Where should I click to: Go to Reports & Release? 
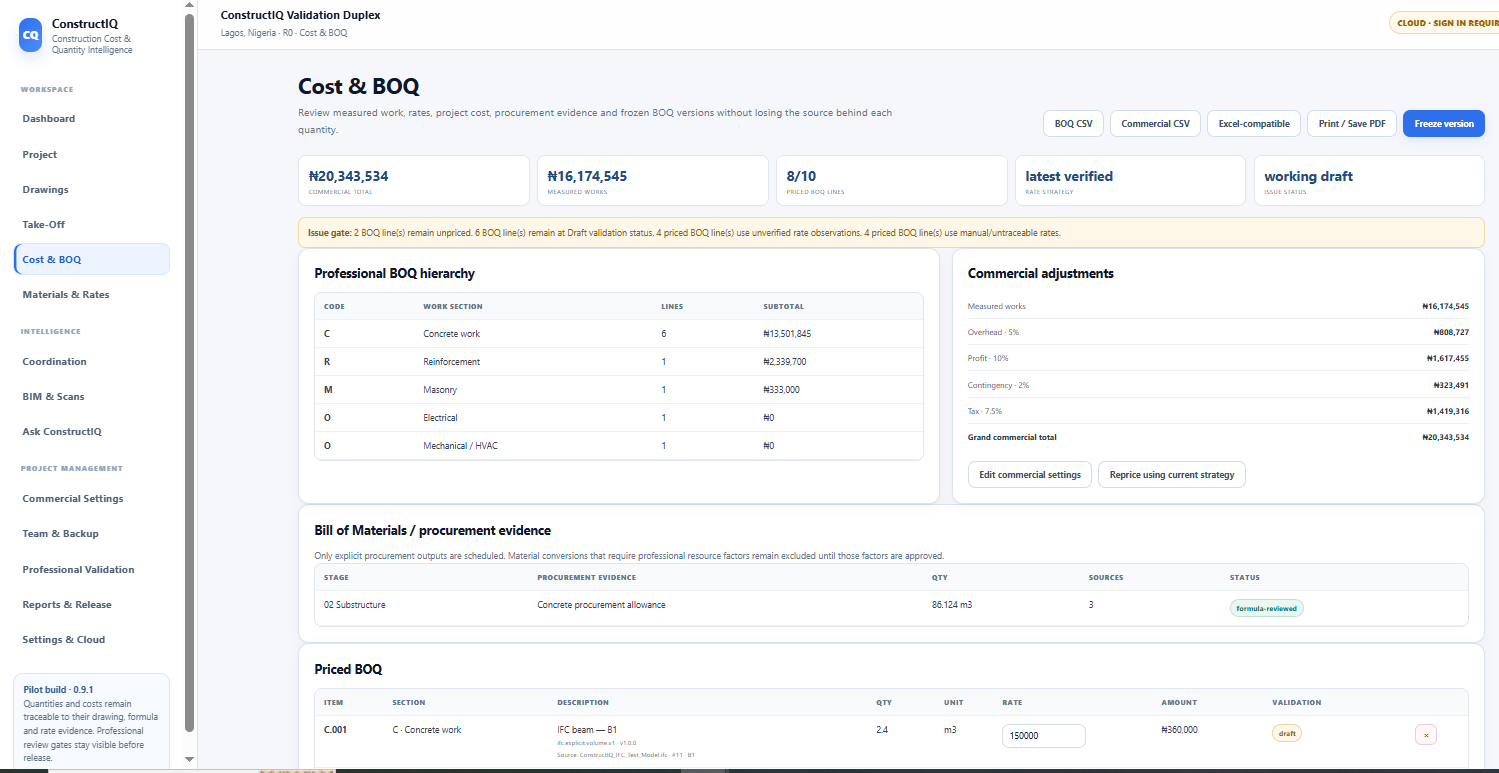pos(92,605)
